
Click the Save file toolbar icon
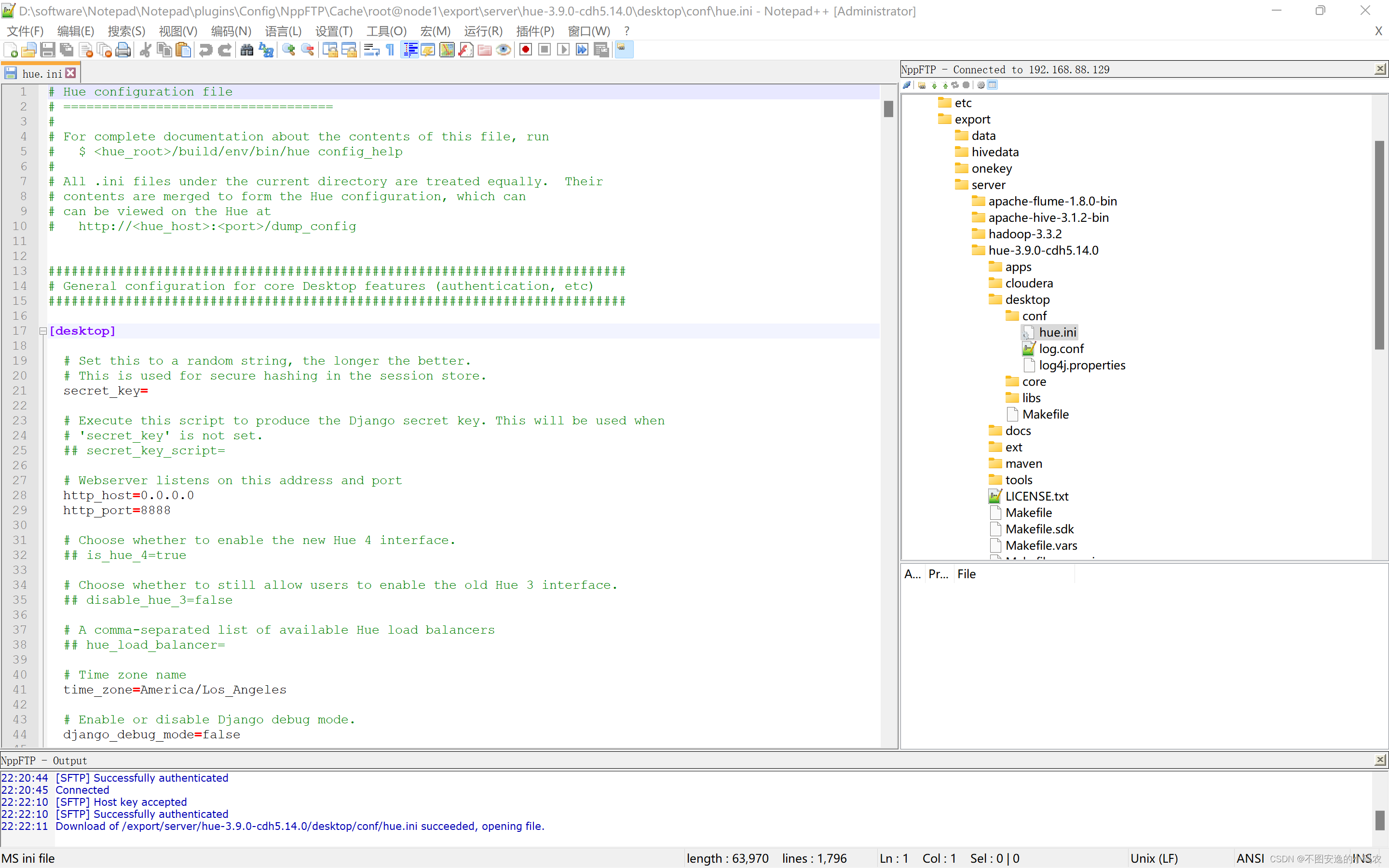[48, 51]
